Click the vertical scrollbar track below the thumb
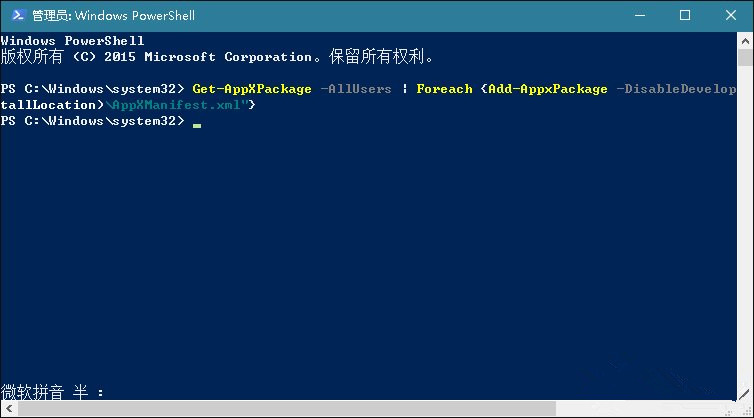 click(x=745, y=231)
